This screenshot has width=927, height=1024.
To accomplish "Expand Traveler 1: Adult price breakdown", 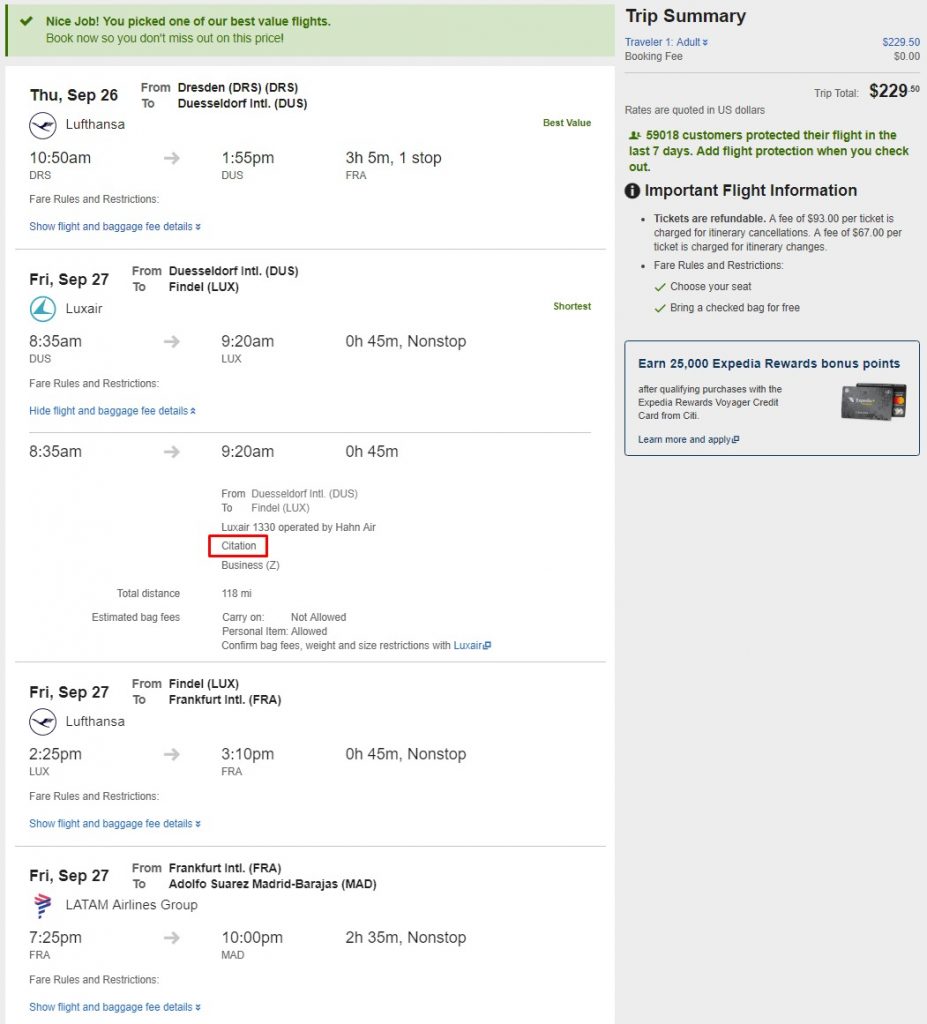I will point(666,42).
